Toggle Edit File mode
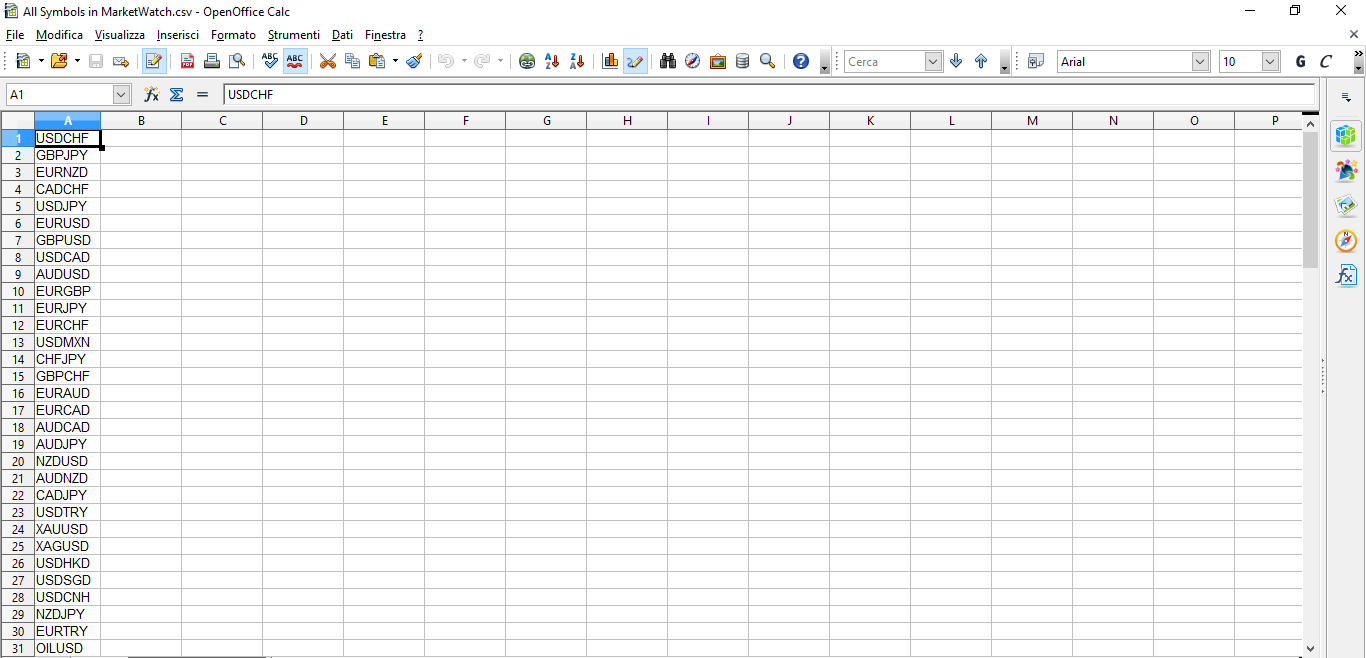Viewport: 1366px width, 658px height. 154,61
